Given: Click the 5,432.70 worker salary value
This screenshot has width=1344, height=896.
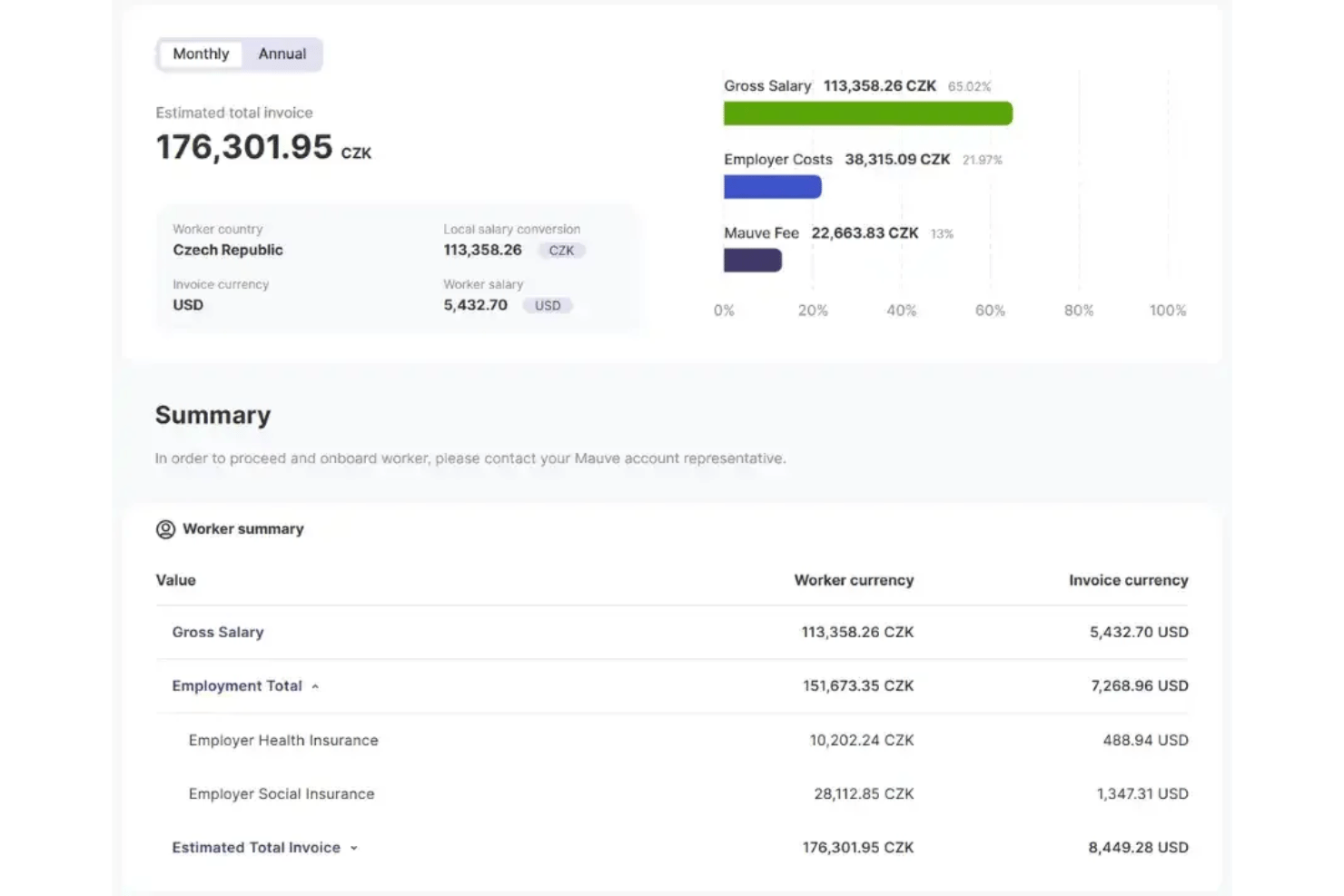Looking at the screenshot, I should [475, 305].
